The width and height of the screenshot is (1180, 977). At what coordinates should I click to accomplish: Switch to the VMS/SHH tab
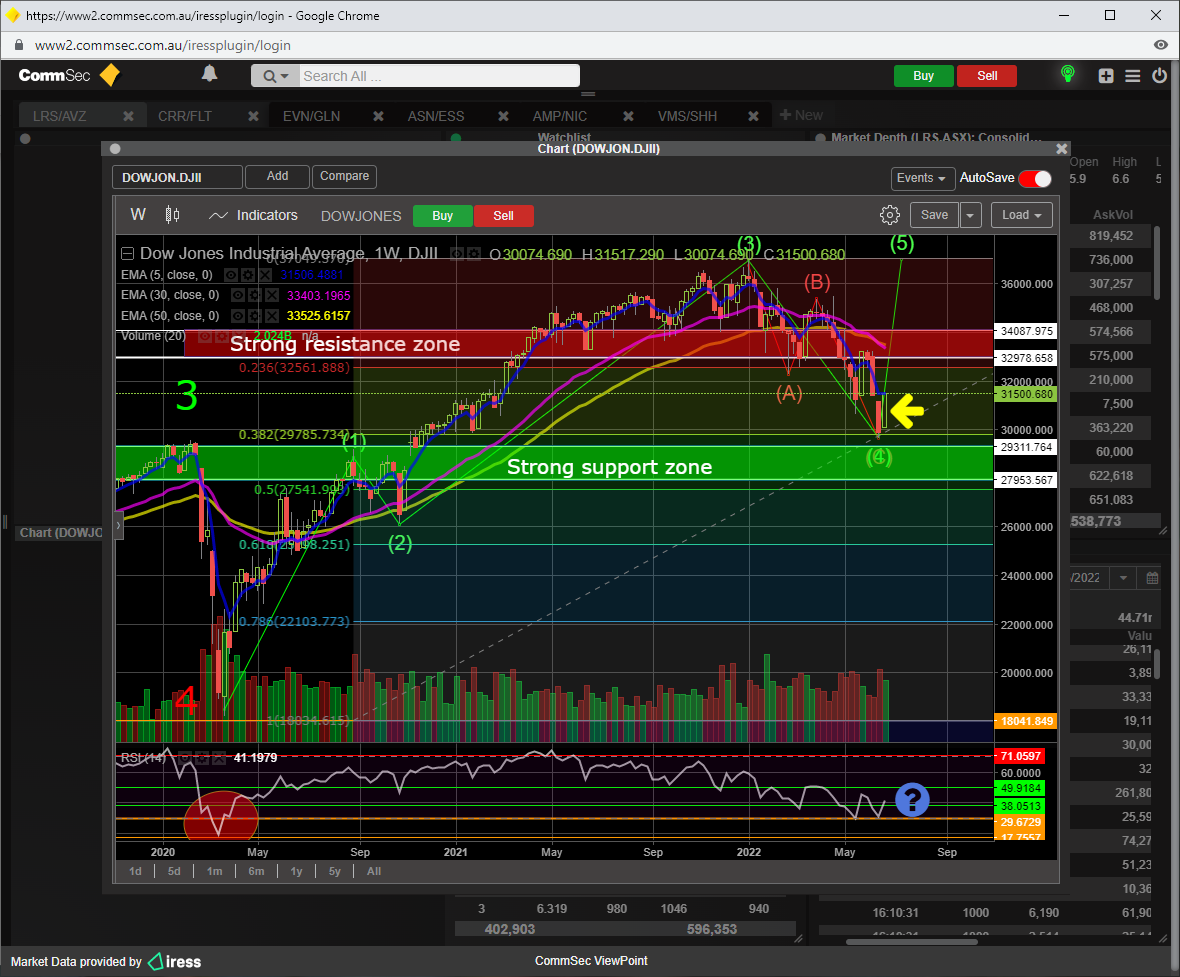pyautogui.click(x=687, y=116)
